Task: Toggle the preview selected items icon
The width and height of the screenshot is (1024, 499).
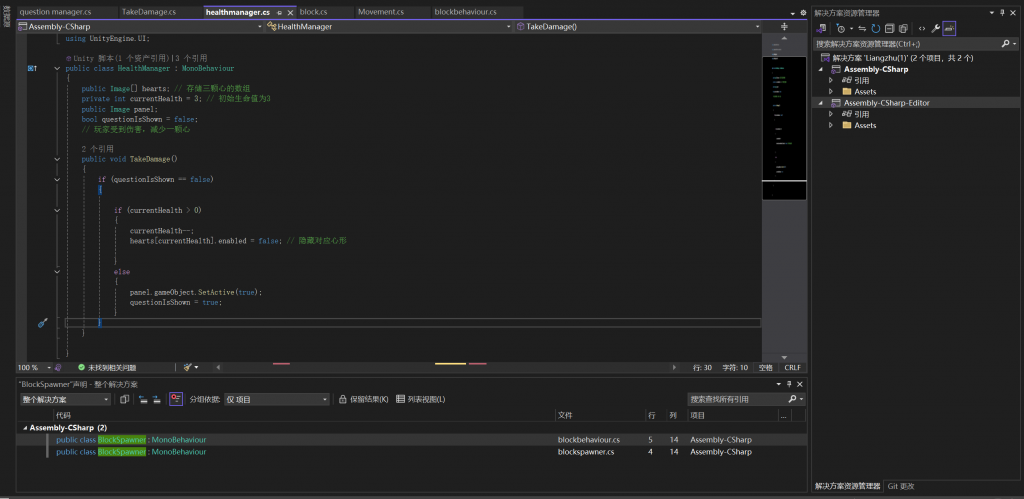Action: point(949,28)
